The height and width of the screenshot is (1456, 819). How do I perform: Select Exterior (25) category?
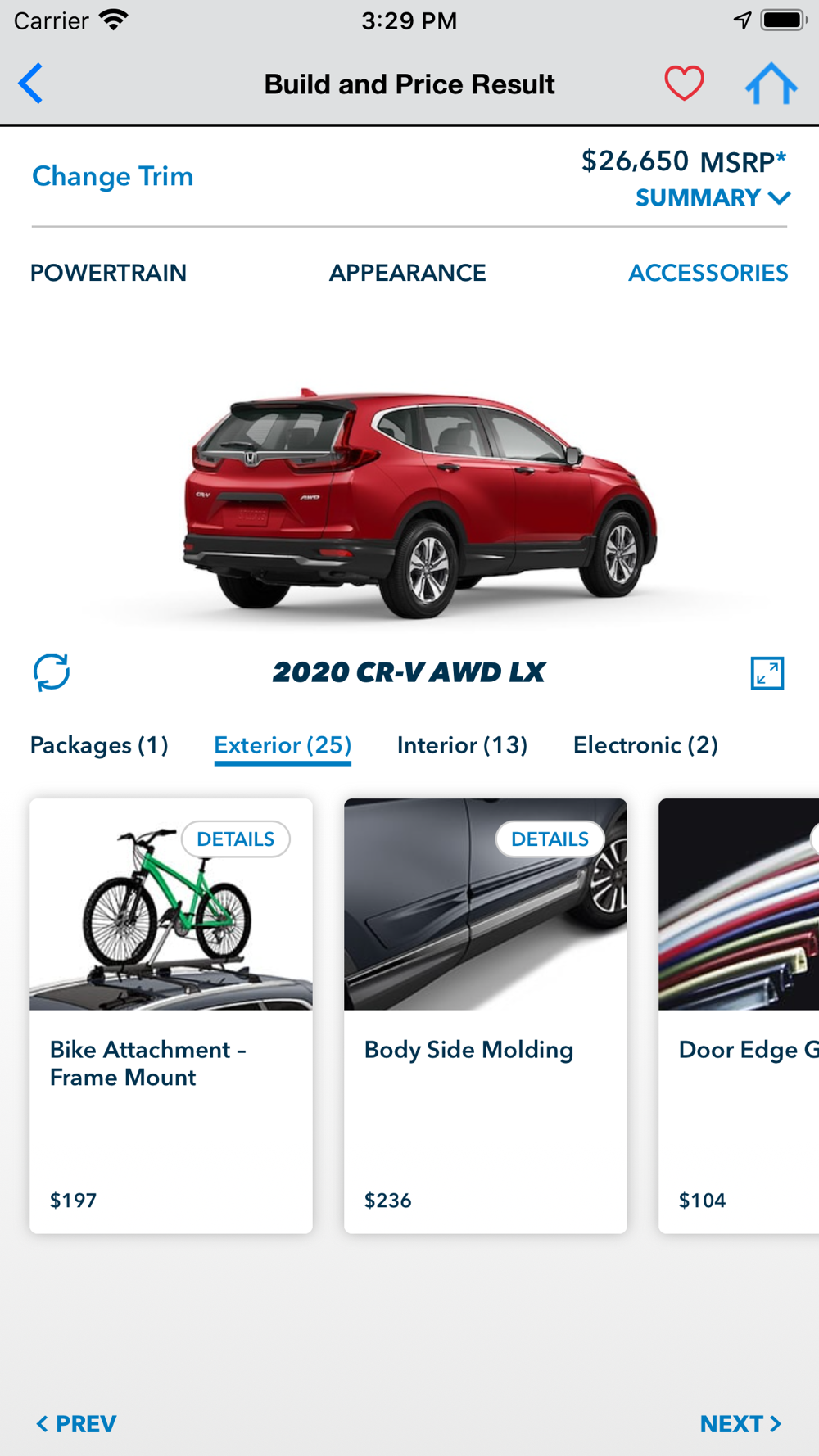pyautogui.click(x=283, y=745)
